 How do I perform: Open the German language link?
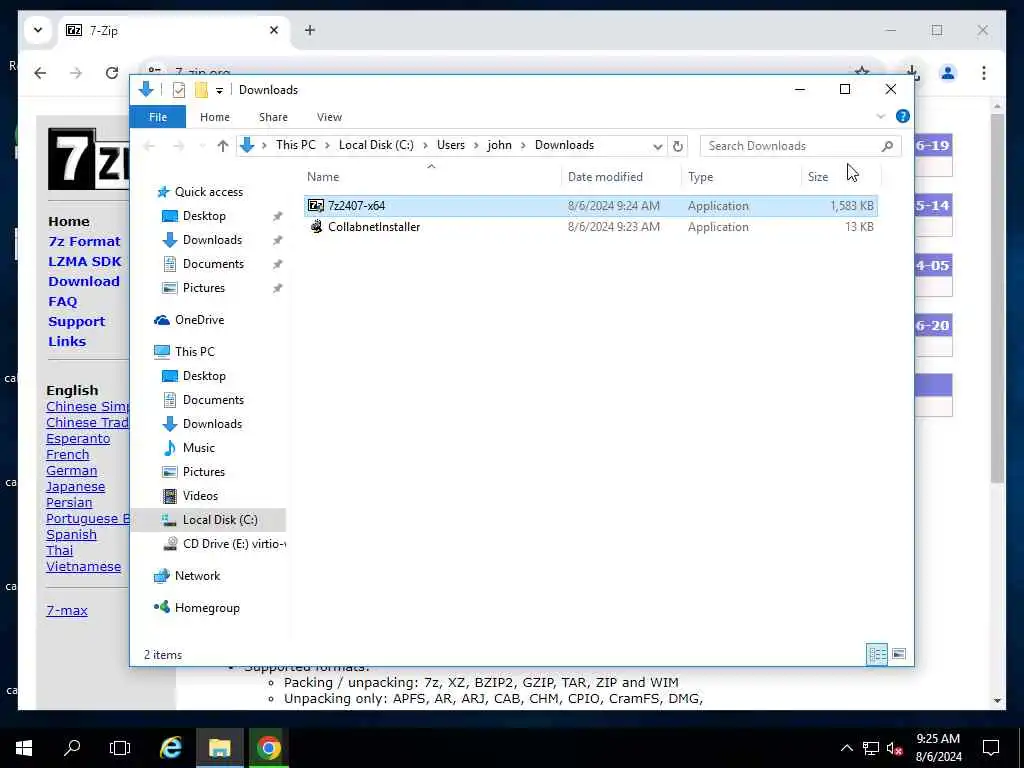tap(71, 470)
